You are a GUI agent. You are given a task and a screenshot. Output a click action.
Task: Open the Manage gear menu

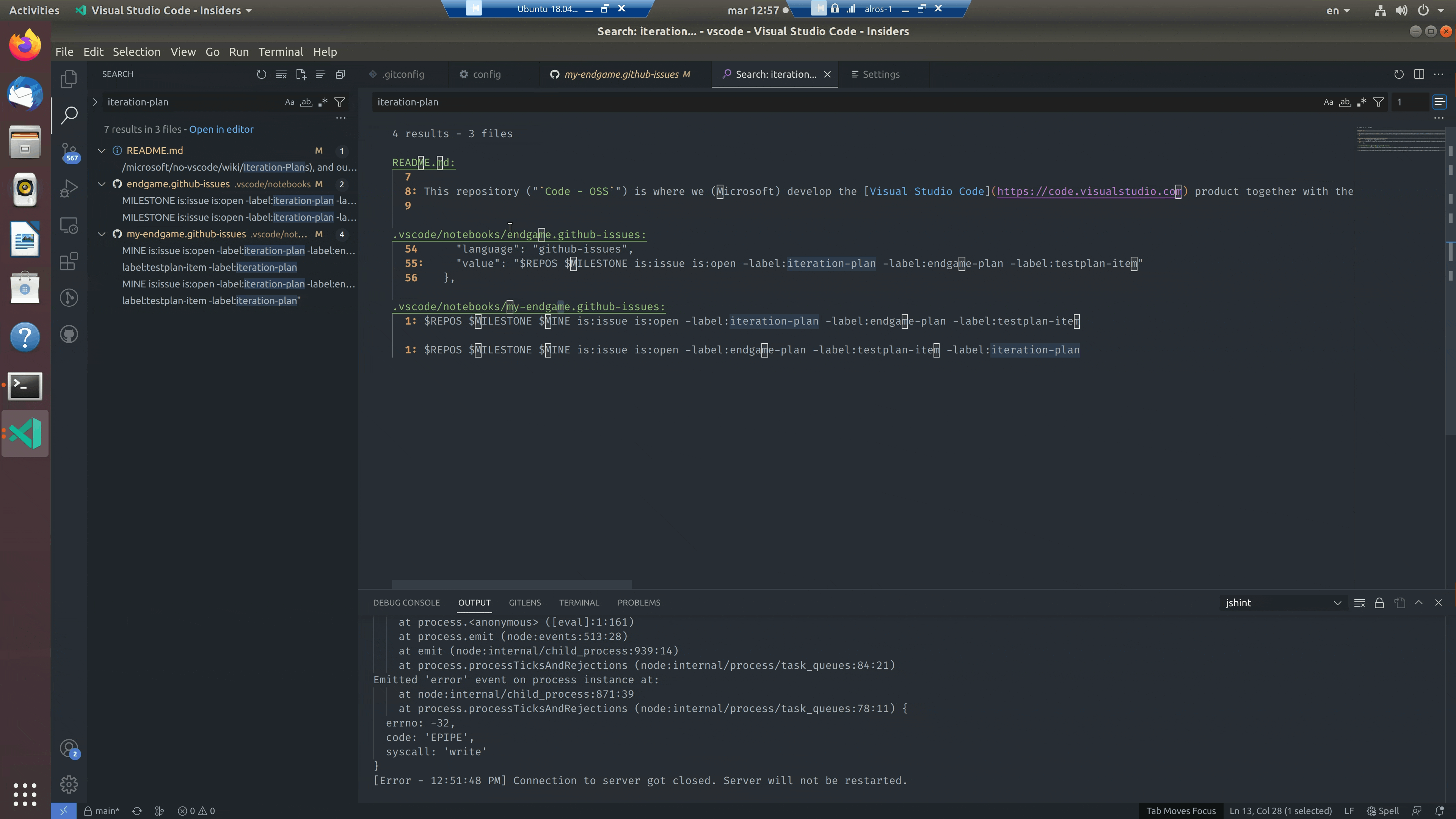(x=69, y=784)
